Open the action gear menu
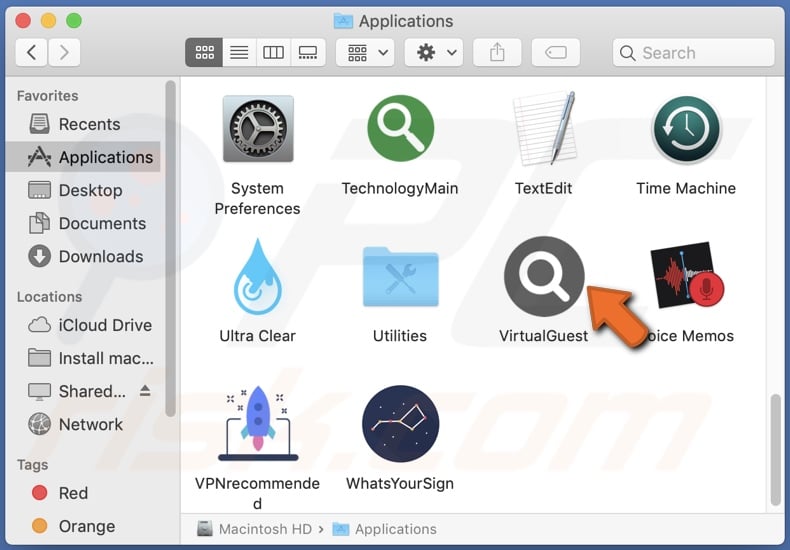Image resolution: width=790 pixels, height=550 pixels. point(434,52)
